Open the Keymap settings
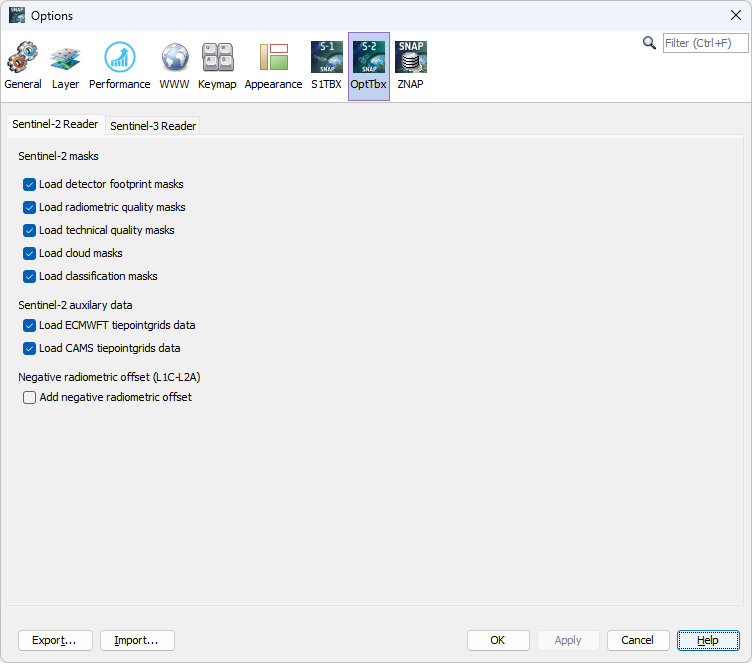The width and height of the screenshot is (753, 664). click(x=217, y=66)
